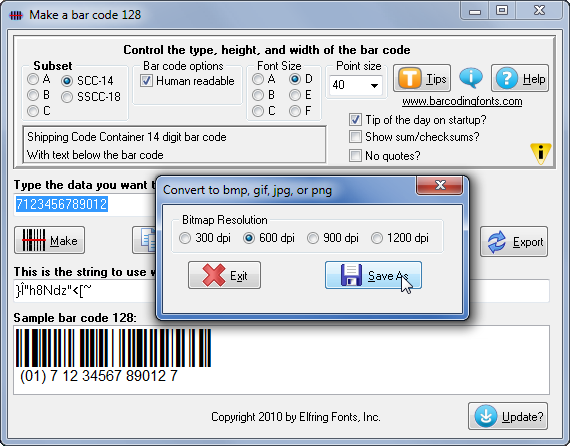570x446 pixels.
Task: Click the Export button
Action: (x=514, y=242)
